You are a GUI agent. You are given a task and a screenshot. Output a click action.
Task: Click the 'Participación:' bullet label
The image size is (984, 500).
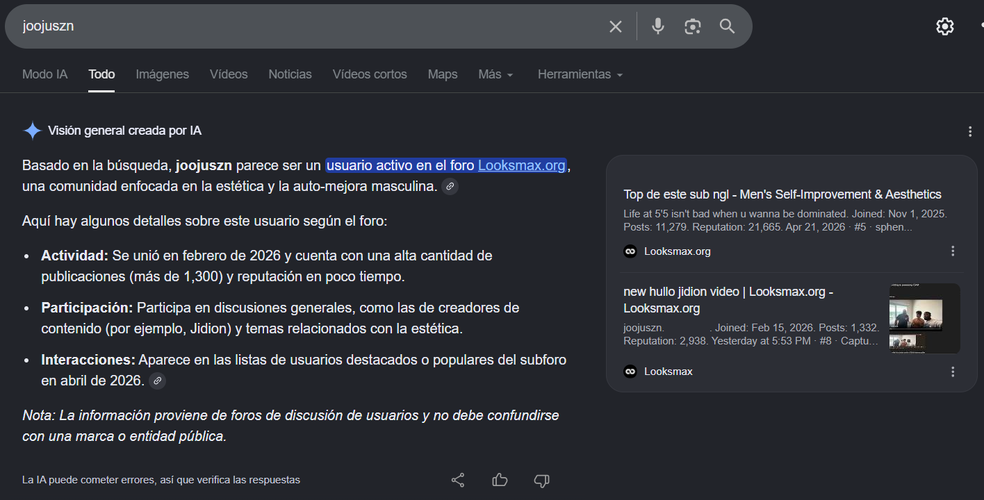pyautogui.click(x=87, y=308)
